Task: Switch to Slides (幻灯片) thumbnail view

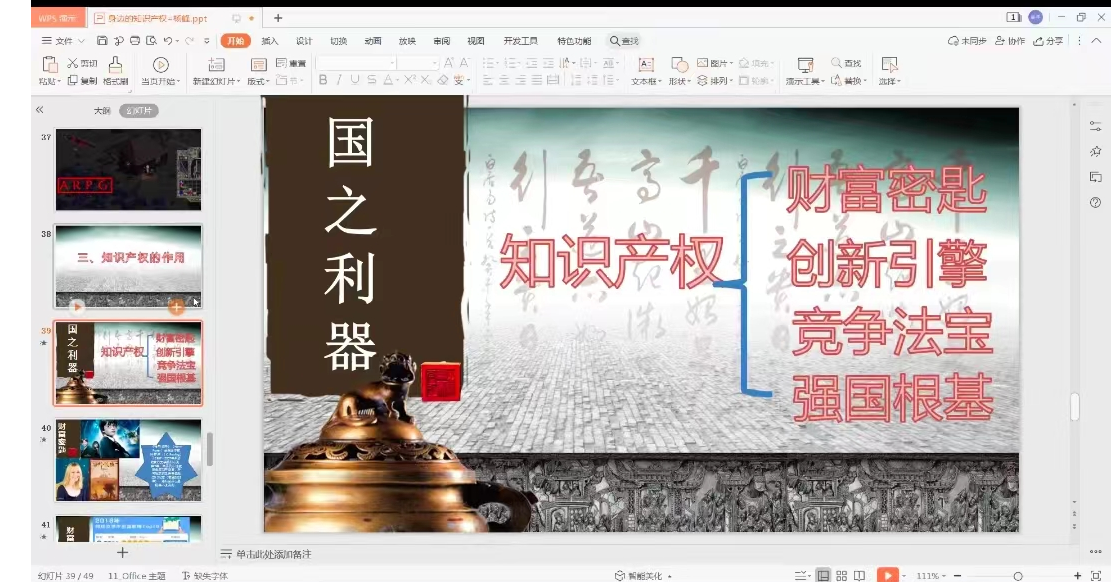Action: [x=138, y=111]
